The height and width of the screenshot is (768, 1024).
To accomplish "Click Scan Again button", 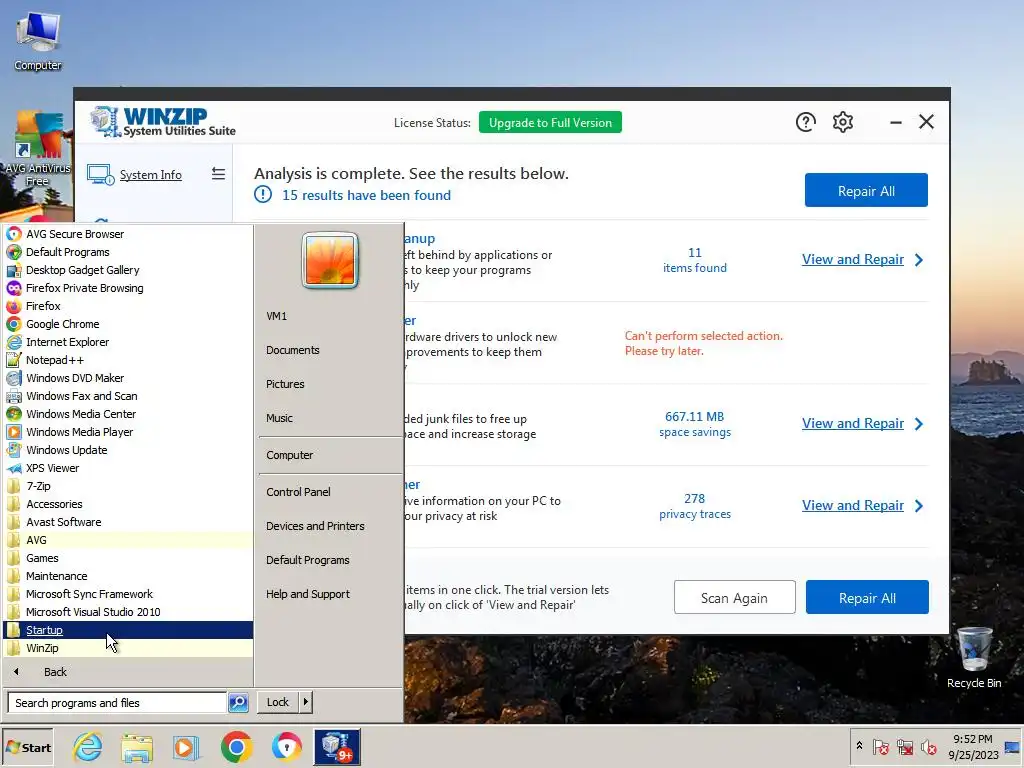I will pos(734,598).
